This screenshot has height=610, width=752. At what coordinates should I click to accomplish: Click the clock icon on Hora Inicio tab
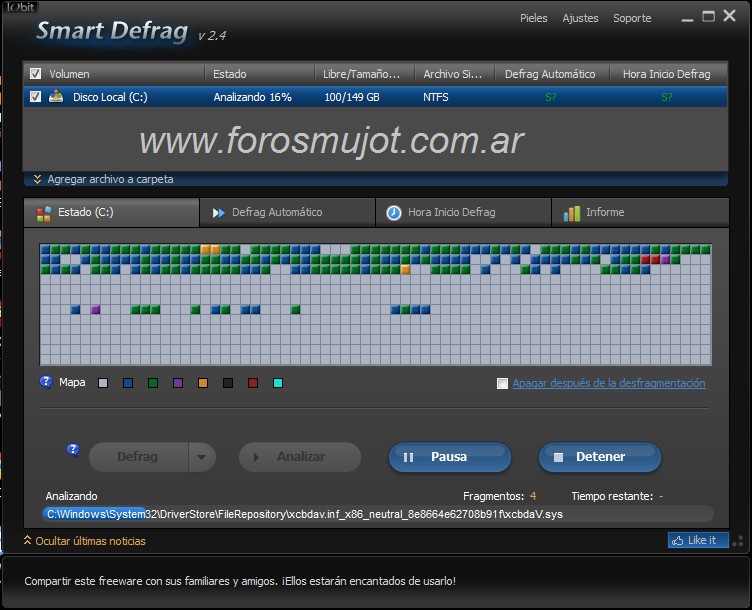pyautogui.click(x=394, y=213)
